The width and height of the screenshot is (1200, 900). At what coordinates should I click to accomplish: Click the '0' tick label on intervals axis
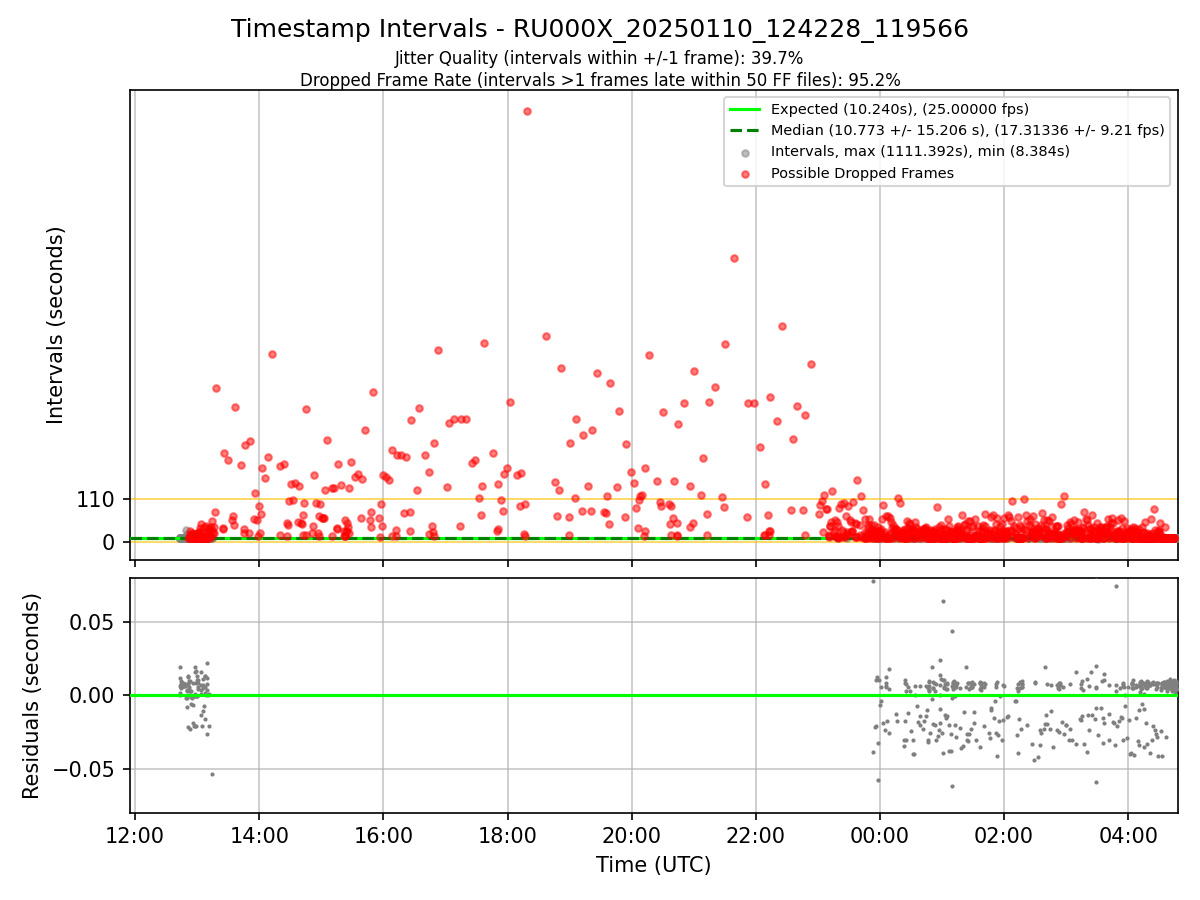pos(110,542)
